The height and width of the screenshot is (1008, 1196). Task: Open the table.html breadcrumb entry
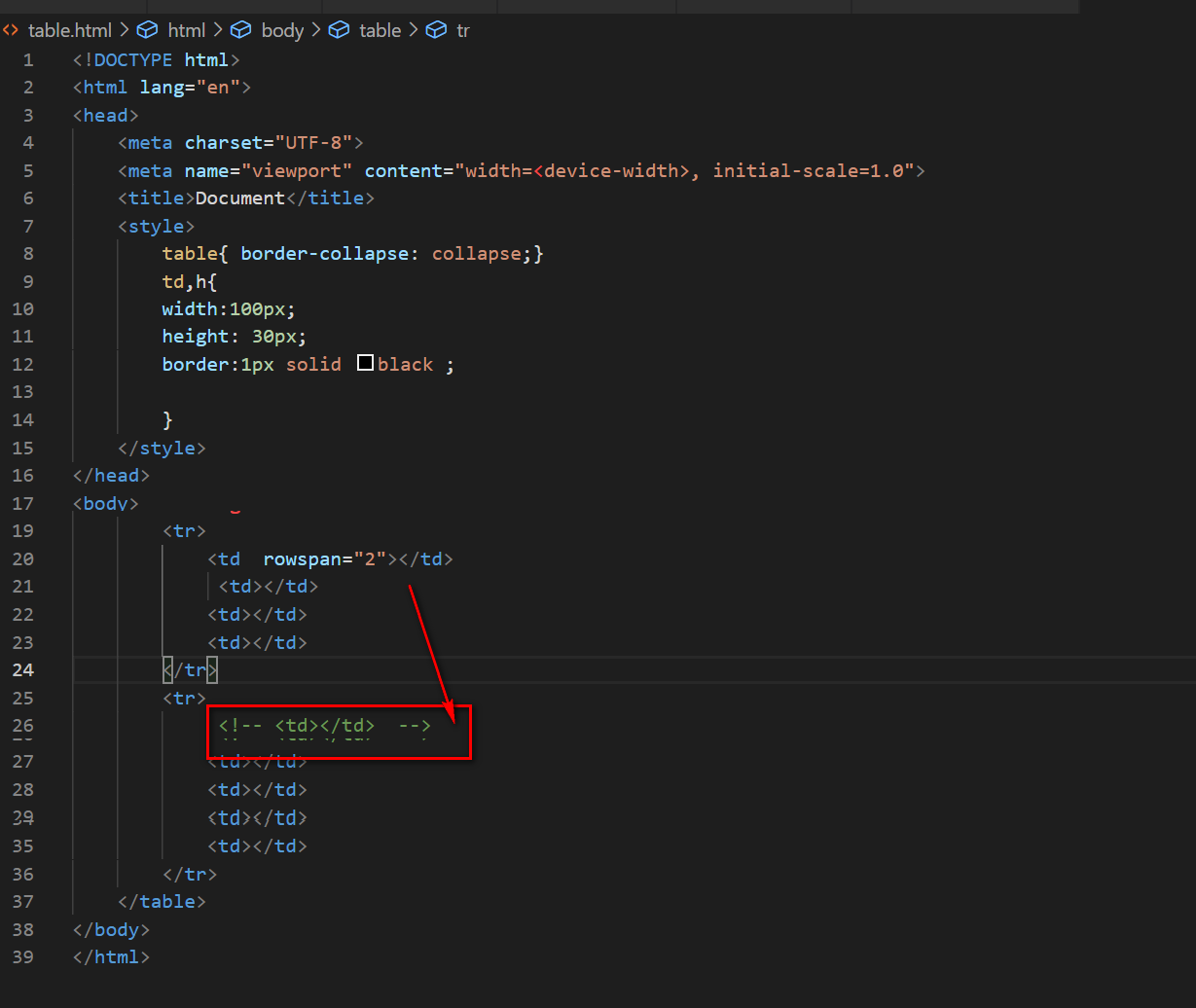pos(68,30)
